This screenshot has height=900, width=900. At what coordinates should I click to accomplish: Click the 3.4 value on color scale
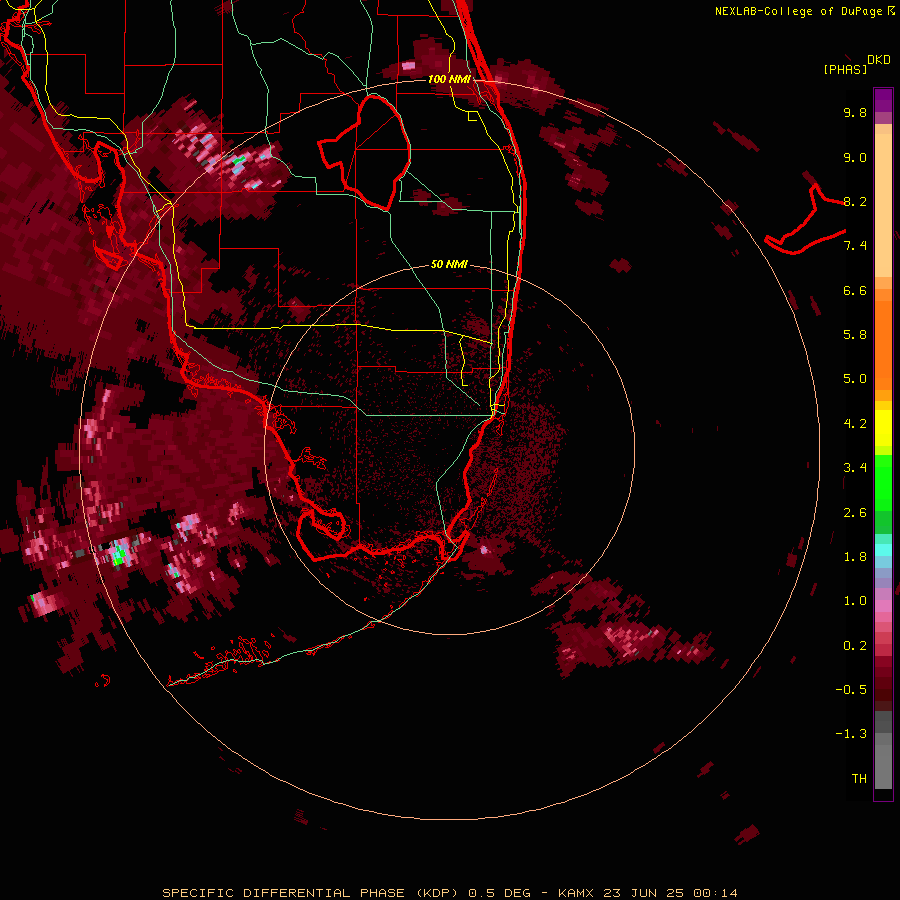point(855,468)
